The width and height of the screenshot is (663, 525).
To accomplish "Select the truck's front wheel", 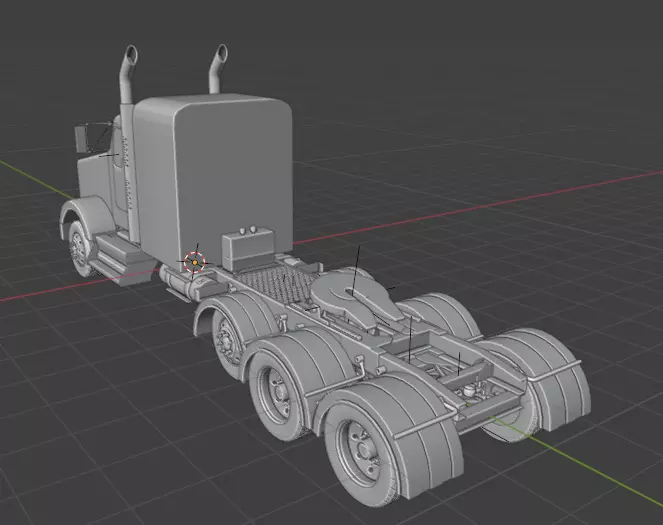I will click(x=79, y=249).
